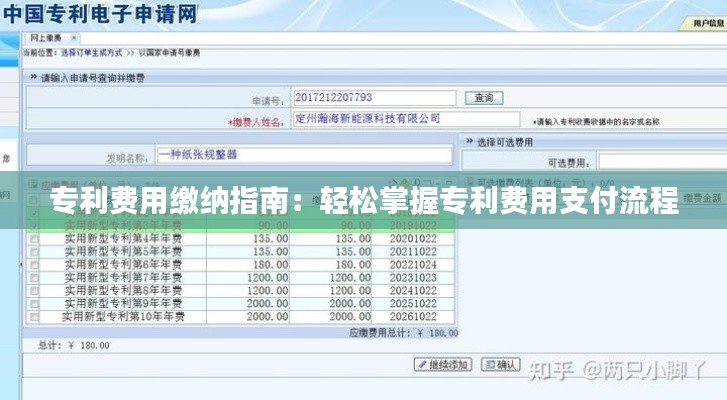The width and height of the screenshot is (727, 400).
Task: Check the 实用新型专利第6年年费 checkbox
Action: [x=35, y=265]
